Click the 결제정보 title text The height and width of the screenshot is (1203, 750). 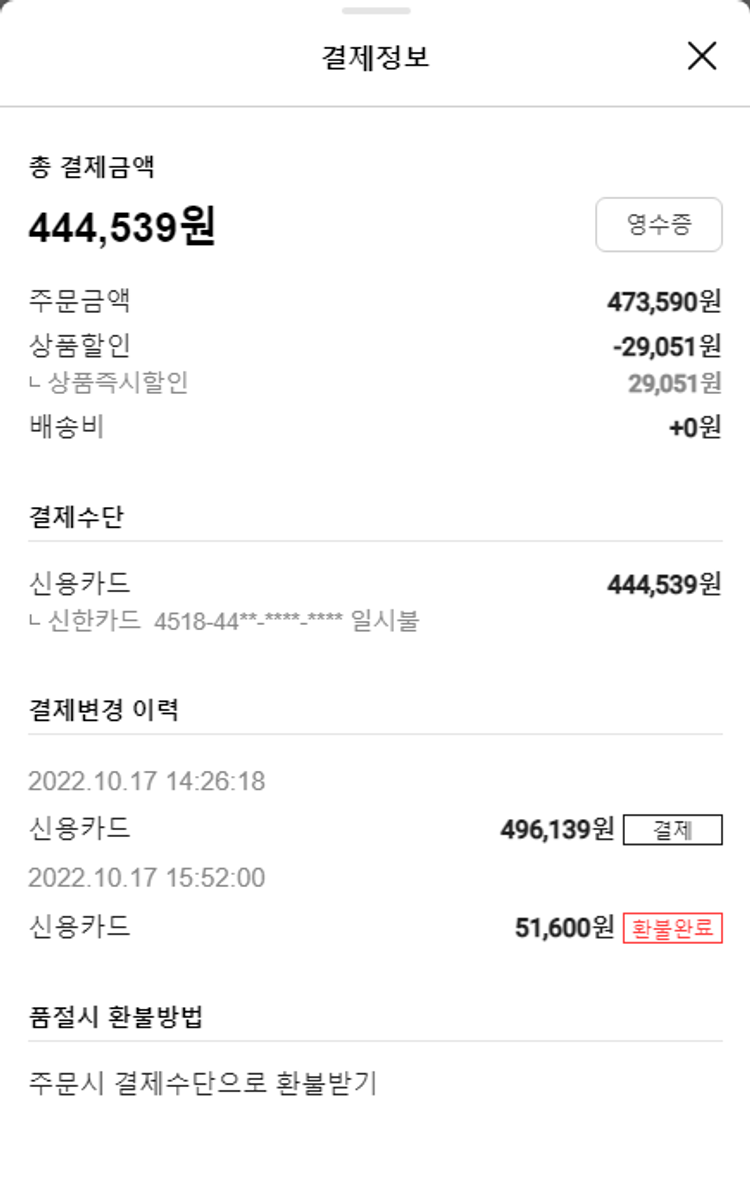click(375, 57)
